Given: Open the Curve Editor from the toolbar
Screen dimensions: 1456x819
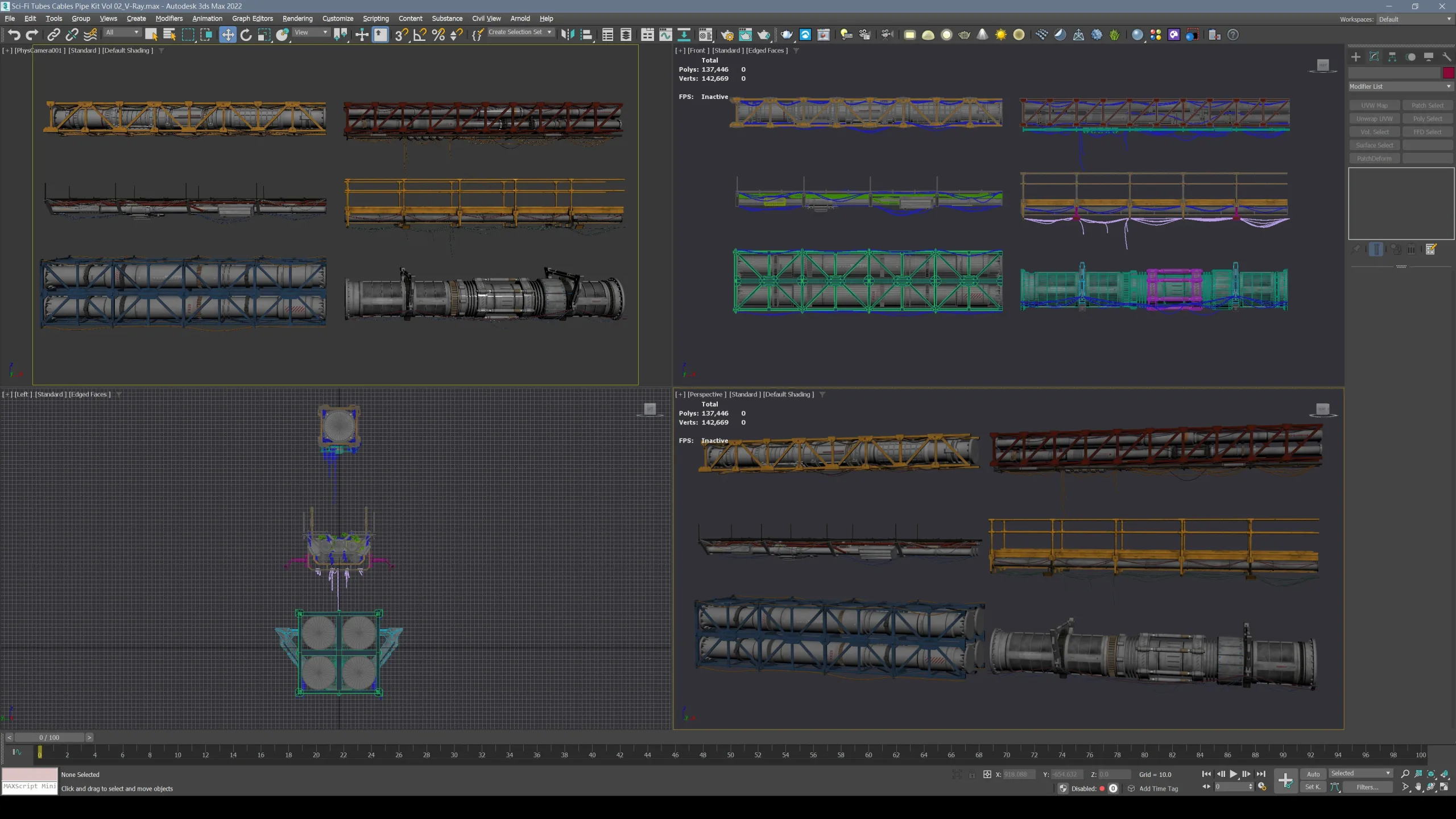Looking at the screenshot, I should tap(665, 35).
